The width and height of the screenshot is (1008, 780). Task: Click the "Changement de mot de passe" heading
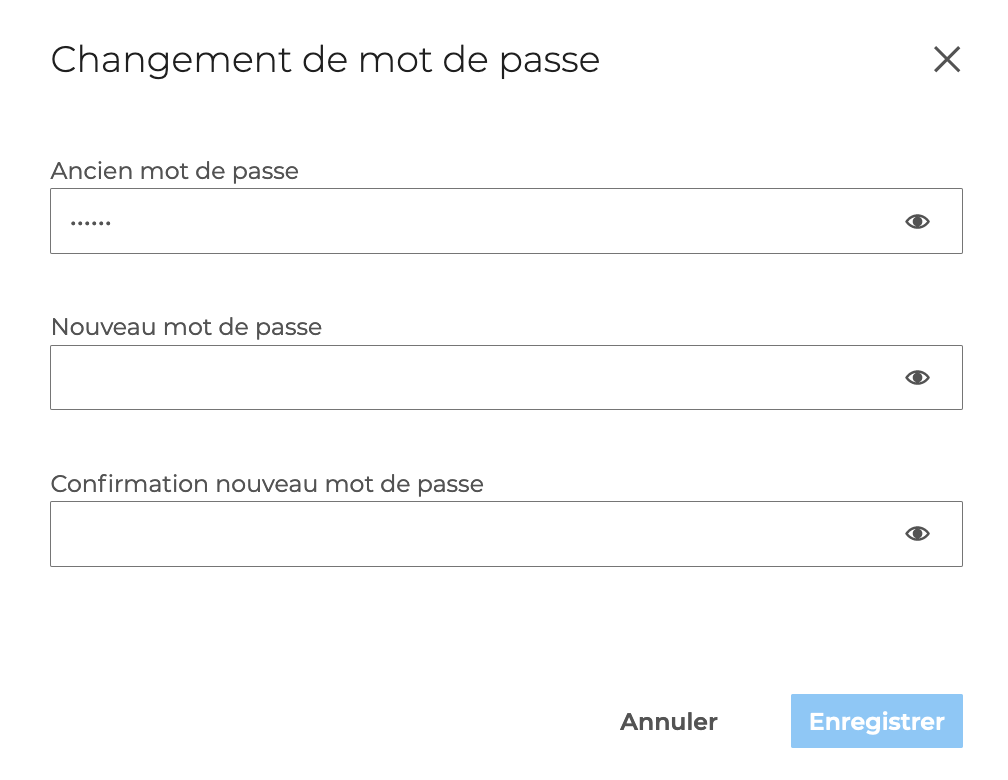[325, 60]
